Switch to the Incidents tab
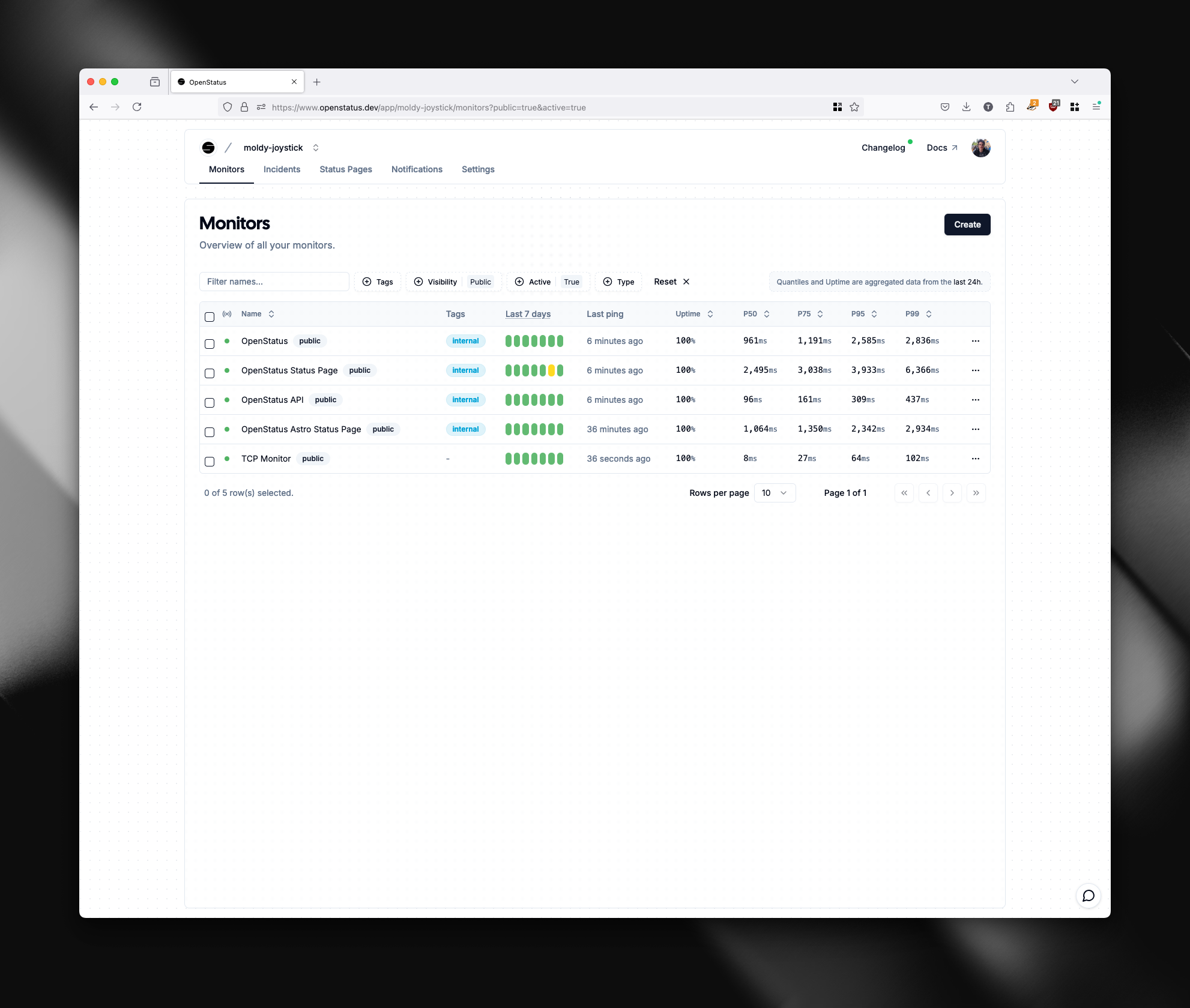Screen dimensions: 1190x1008 [x=282, y=169]
